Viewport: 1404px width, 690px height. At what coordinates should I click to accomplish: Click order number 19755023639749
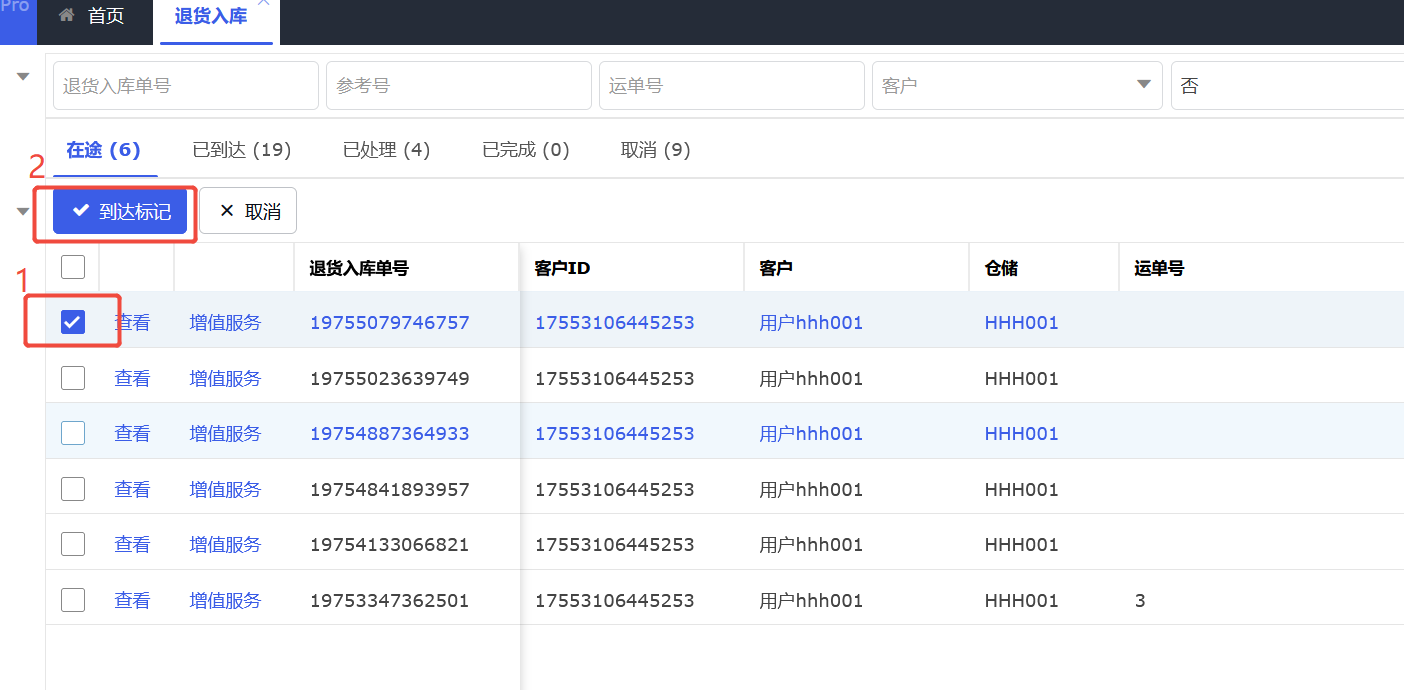pyautogui.click(x=390, y=378)
